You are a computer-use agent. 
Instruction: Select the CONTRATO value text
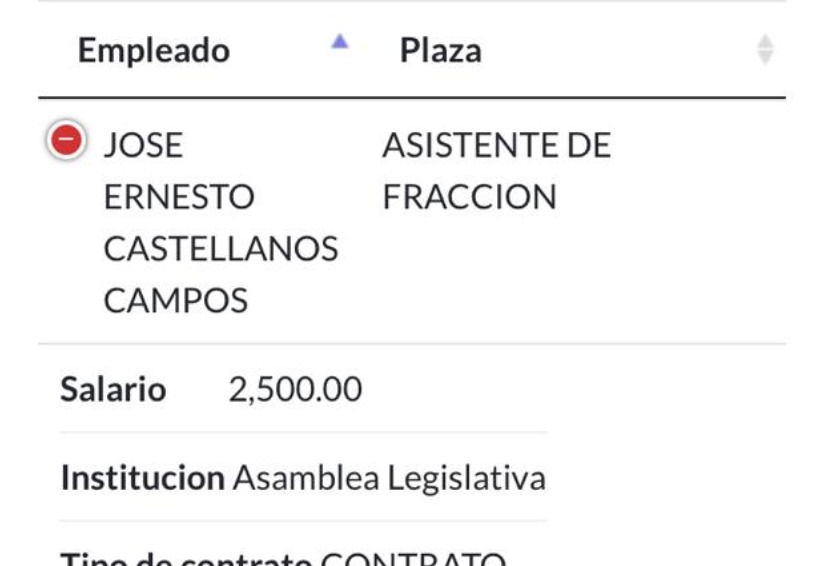413,558
